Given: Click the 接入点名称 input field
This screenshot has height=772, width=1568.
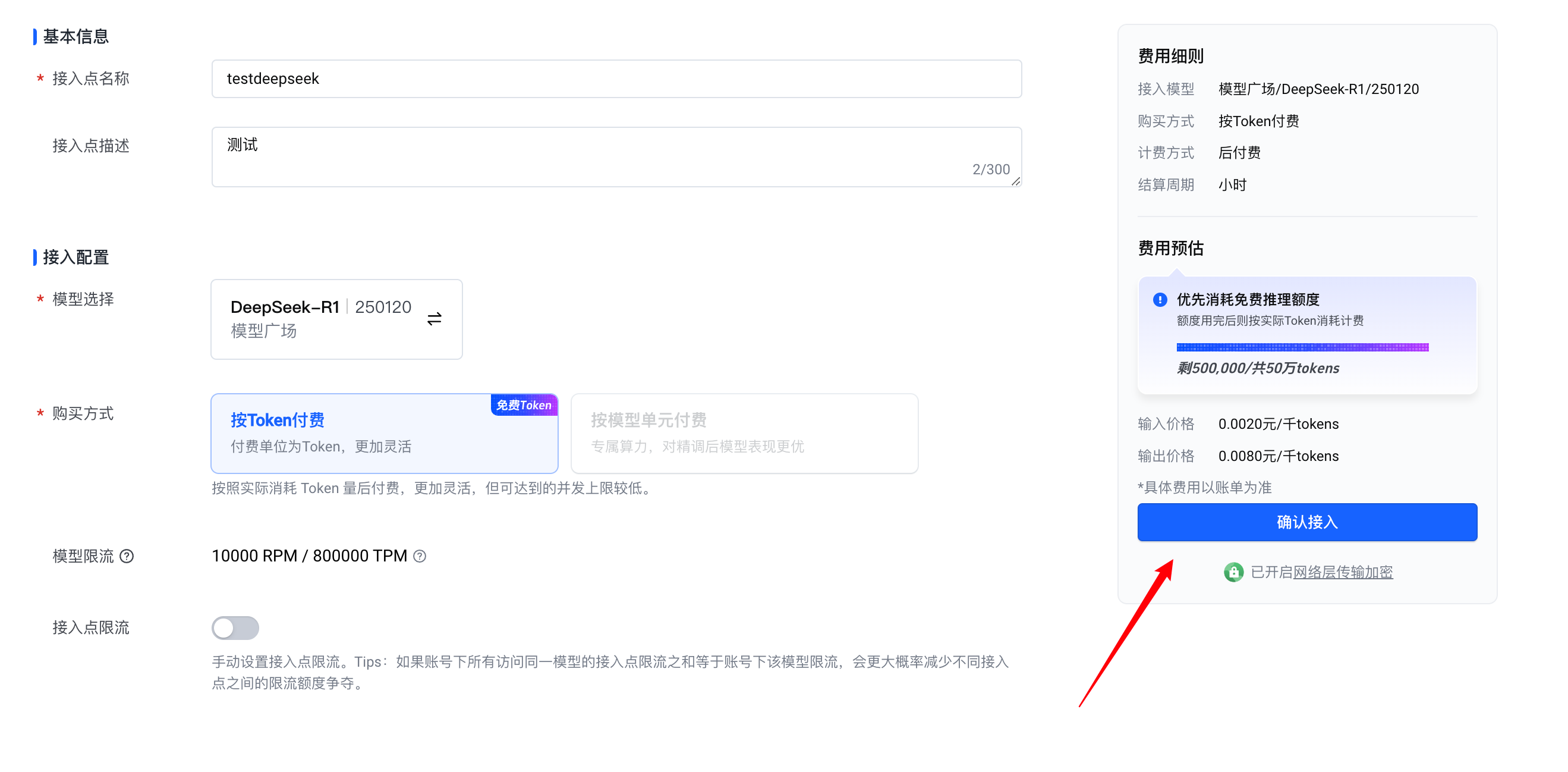Looking at the screenshot, I should tap(616, 79).
